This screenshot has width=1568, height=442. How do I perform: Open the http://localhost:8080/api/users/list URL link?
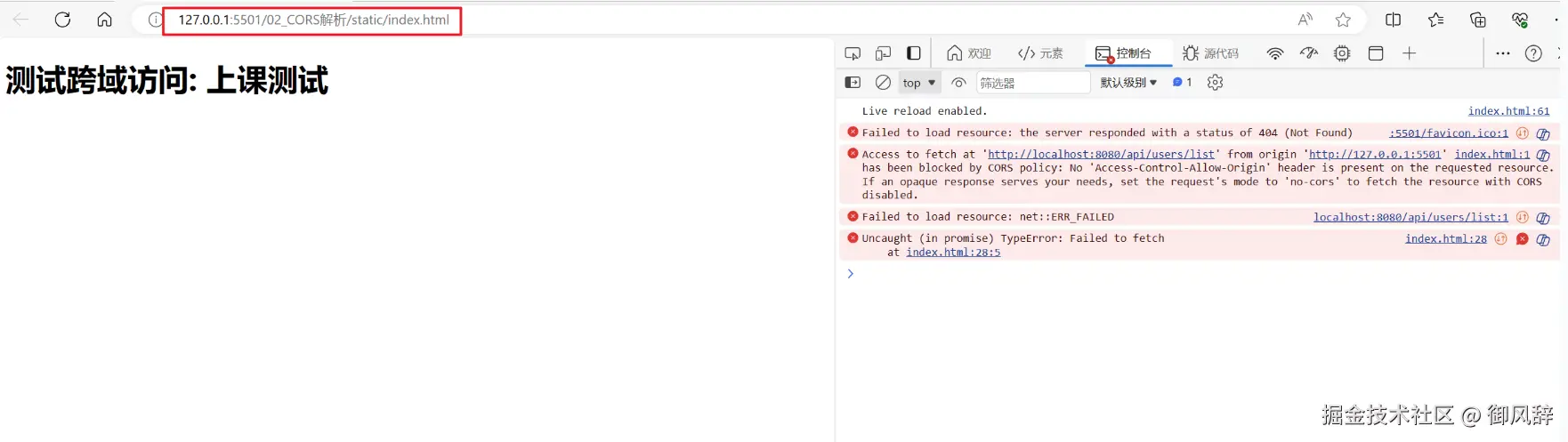coord(1101,155)
